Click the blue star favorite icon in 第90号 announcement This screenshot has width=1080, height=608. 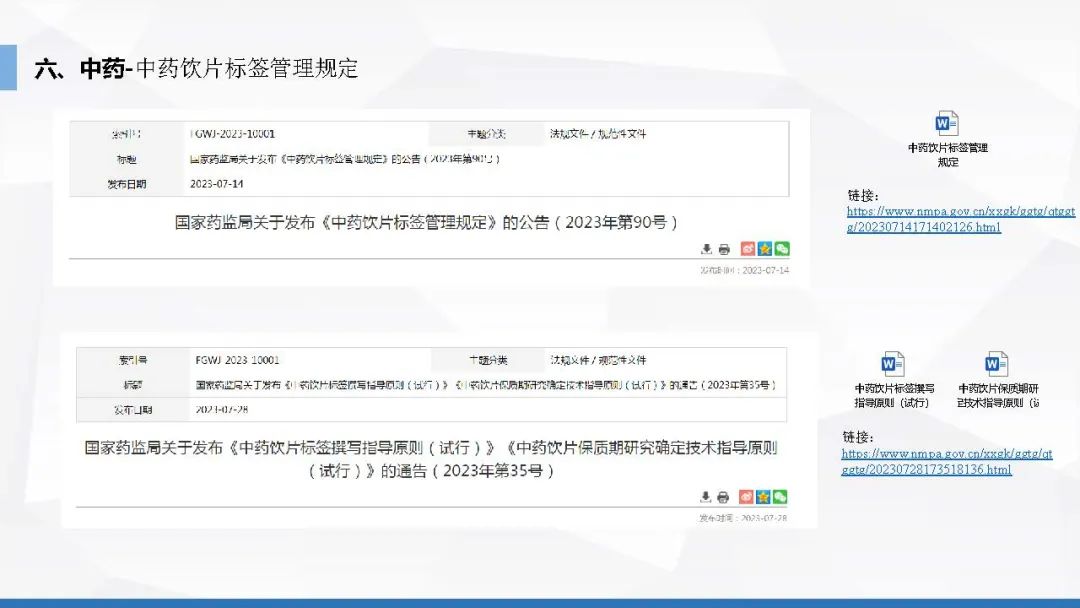pyautogui.click(x=764, y=249)
